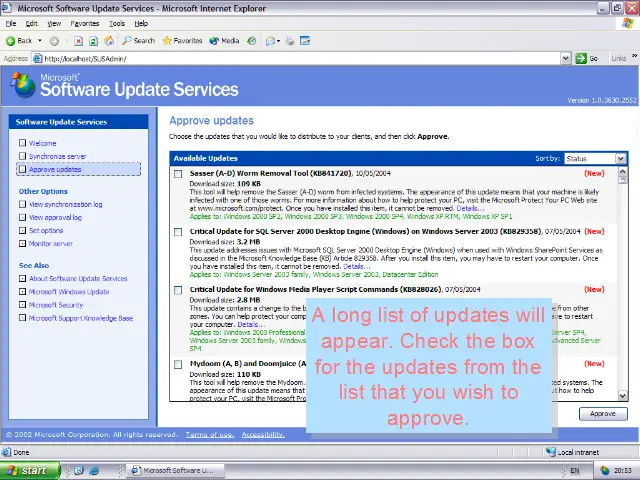Open the Media toolbar button
The height and width of the screenshot is (480, 640).
point(224,41)
